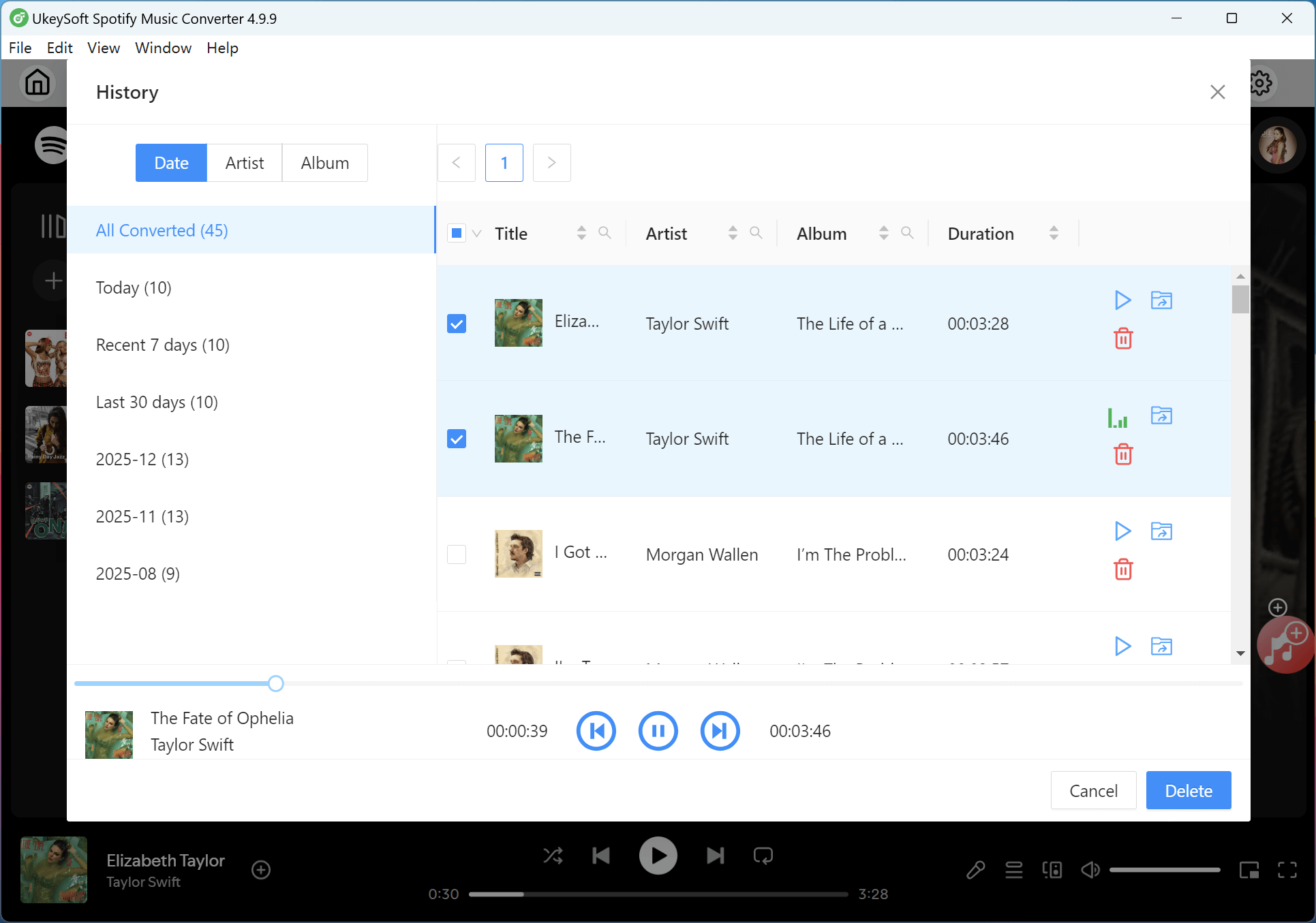The image size is (1316, 923).
Task: Switch to the Artist tab
Action: click(244, 163)
